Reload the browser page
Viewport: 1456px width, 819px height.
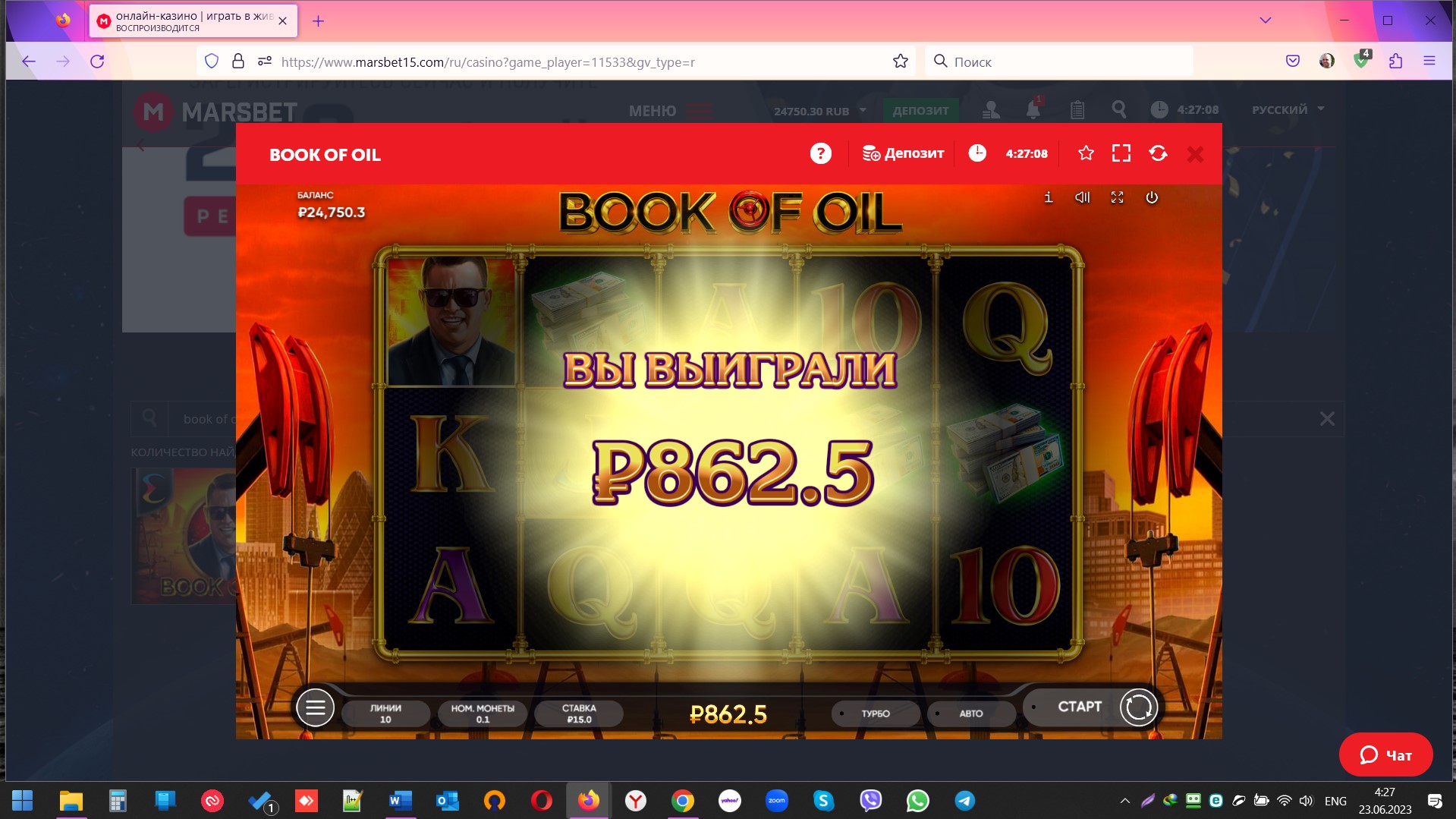click(97, 61)
